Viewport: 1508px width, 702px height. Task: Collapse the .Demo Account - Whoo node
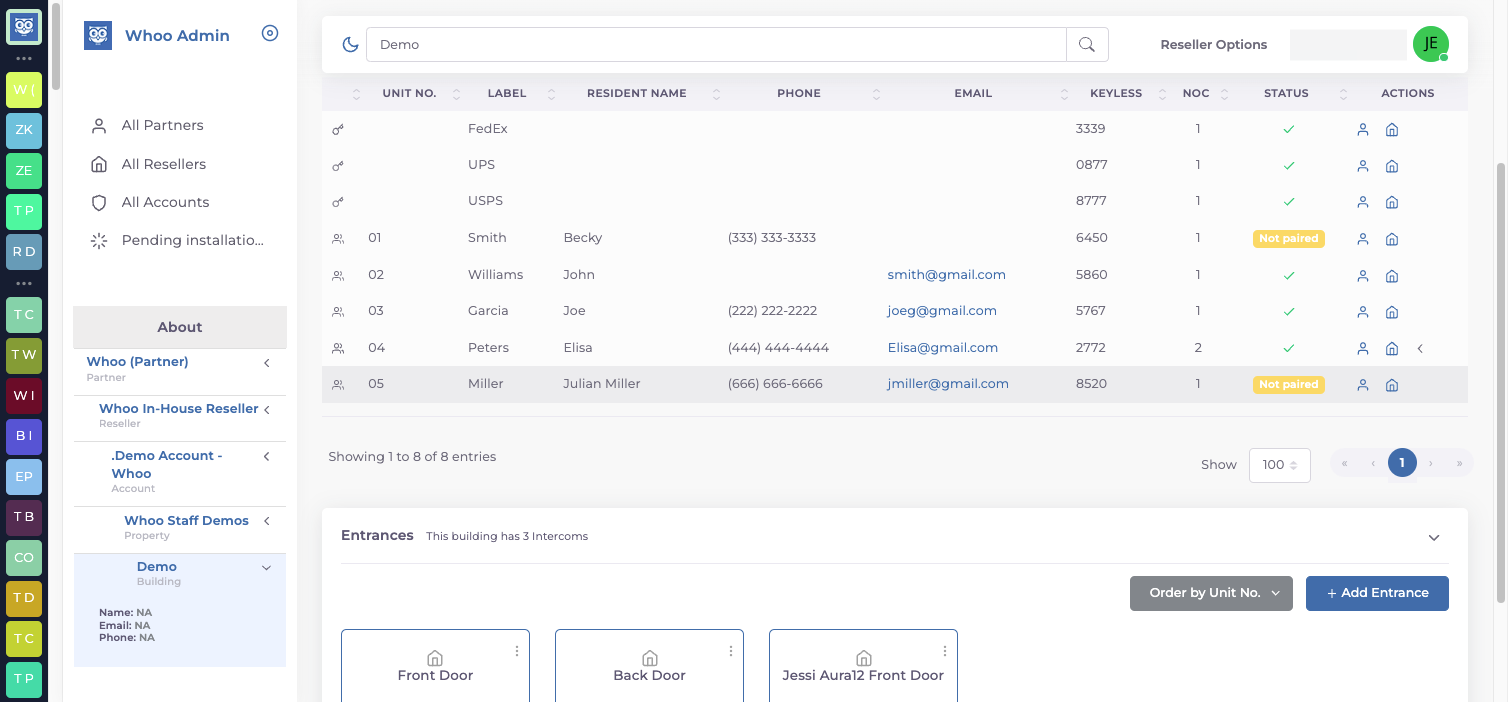click(267, 457)
